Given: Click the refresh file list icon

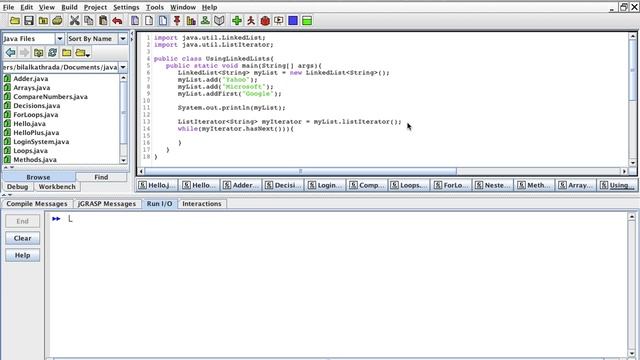Looking at the screenshot, I should [x=52, y=53].
